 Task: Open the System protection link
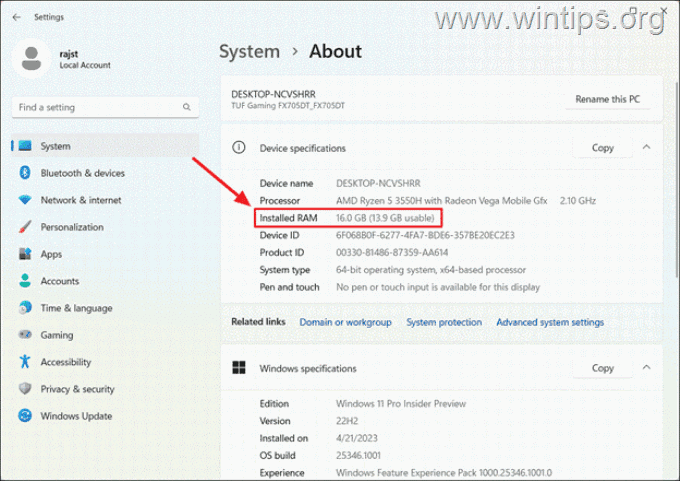pyautogui.click(x=444, y=322)
